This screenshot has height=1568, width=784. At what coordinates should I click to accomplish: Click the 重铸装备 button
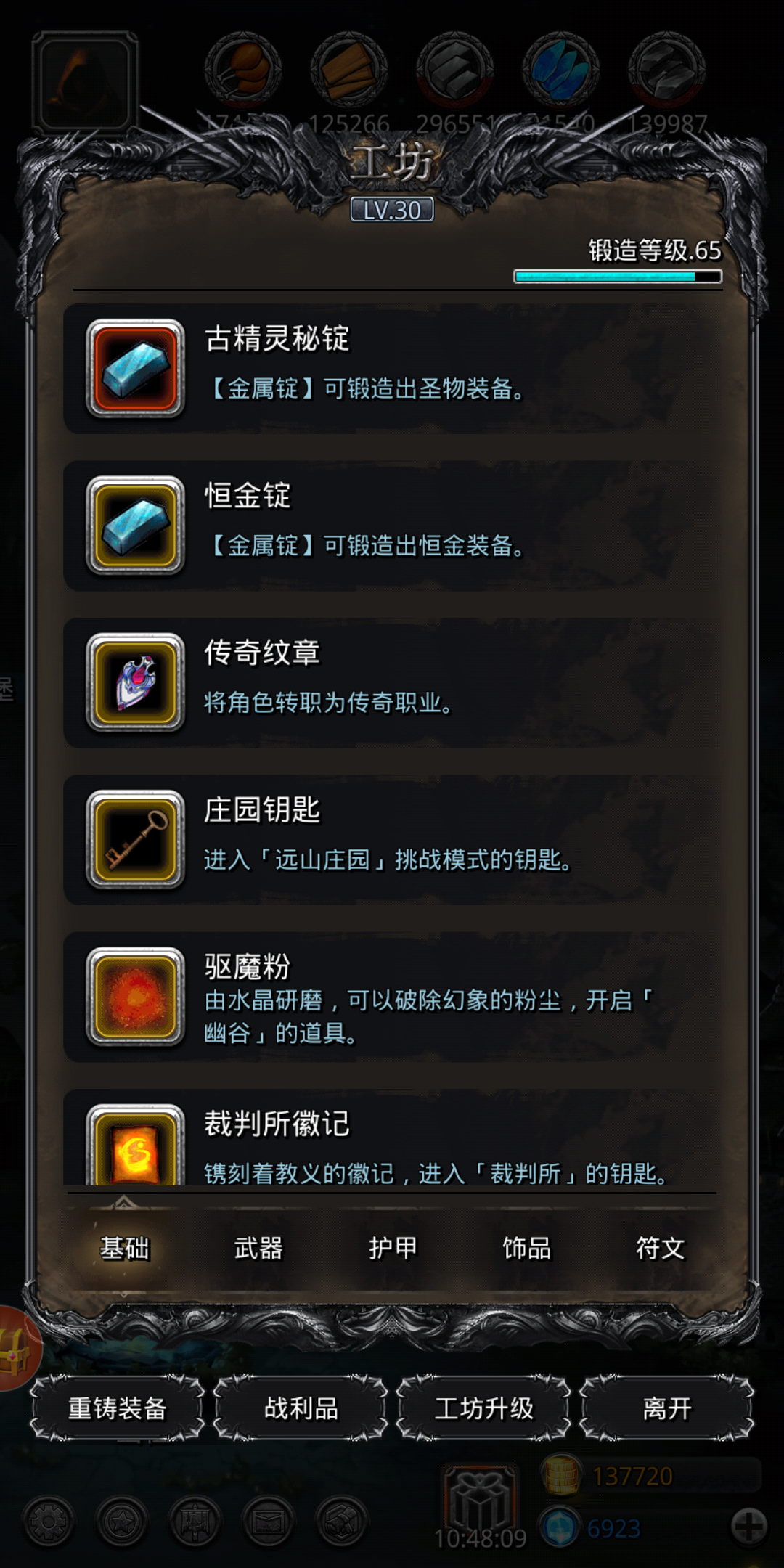tap(117, 1408)
